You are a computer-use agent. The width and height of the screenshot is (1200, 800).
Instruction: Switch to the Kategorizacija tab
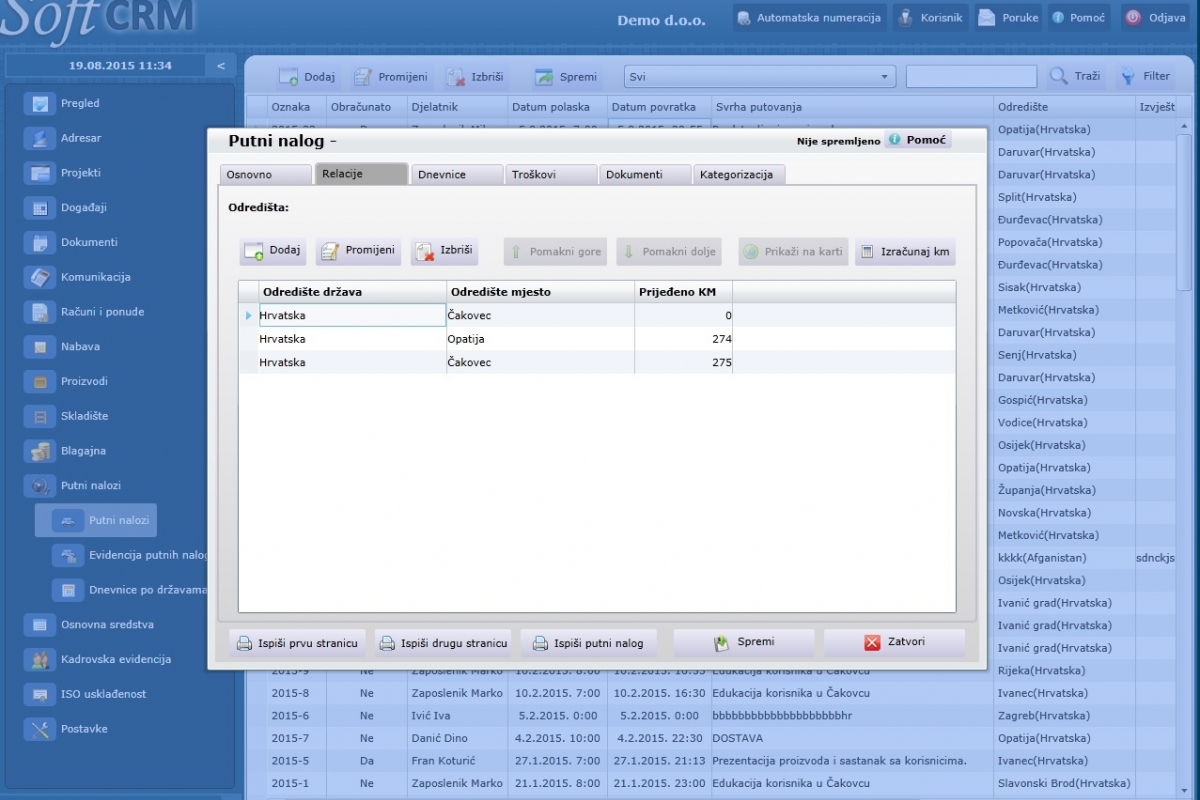click(739, 174)
